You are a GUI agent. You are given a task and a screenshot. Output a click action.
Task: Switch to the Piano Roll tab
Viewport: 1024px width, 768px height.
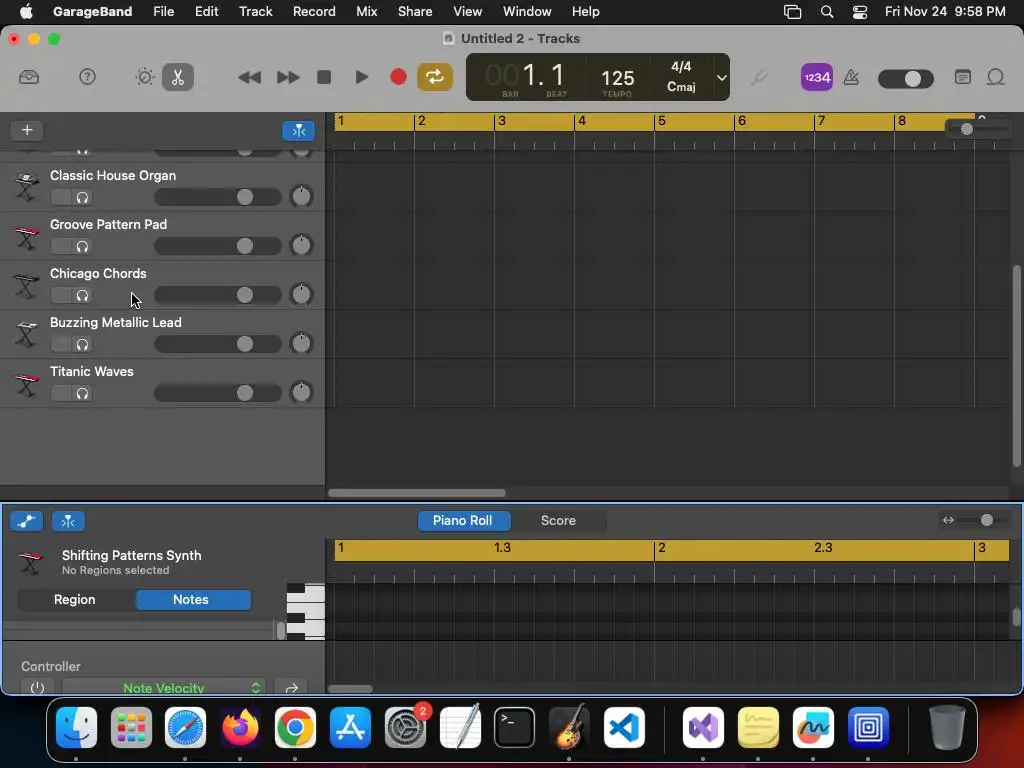point(463,520)
